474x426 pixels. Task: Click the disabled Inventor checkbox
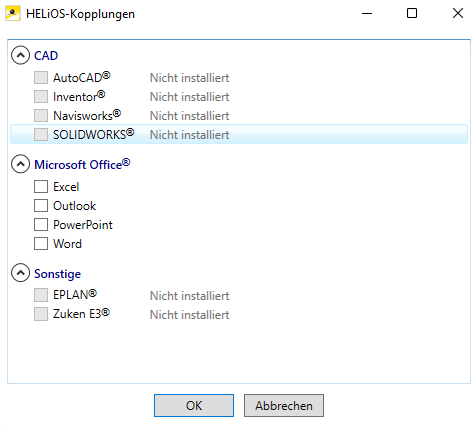[41, 97]
